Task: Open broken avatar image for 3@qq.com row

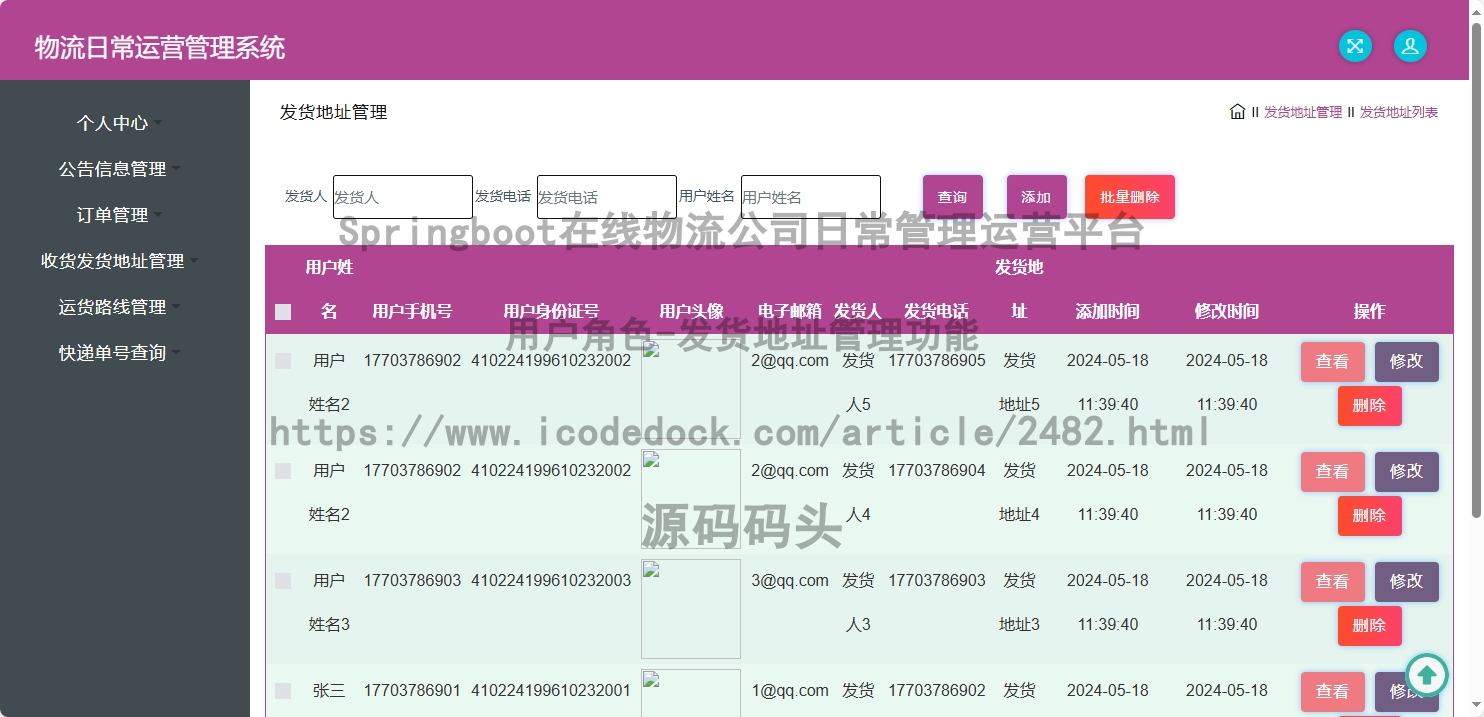Action: pos(691,608)
